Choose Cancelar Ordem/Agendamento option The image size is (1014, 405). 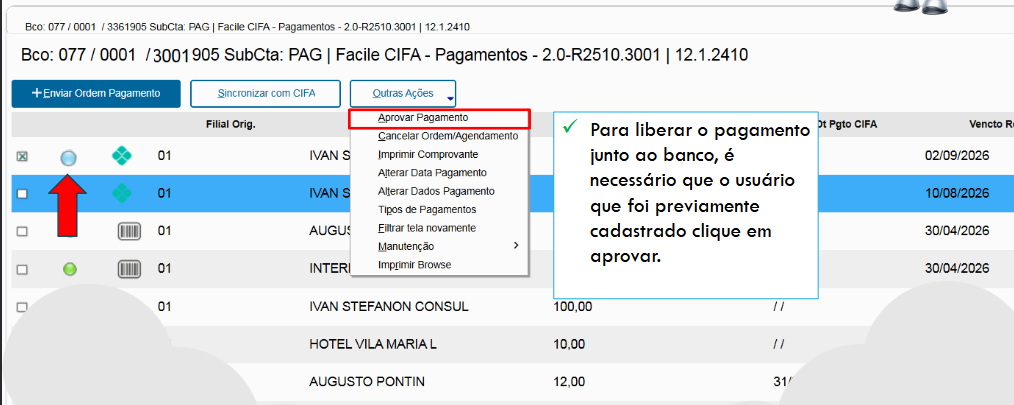coord(448,137)
